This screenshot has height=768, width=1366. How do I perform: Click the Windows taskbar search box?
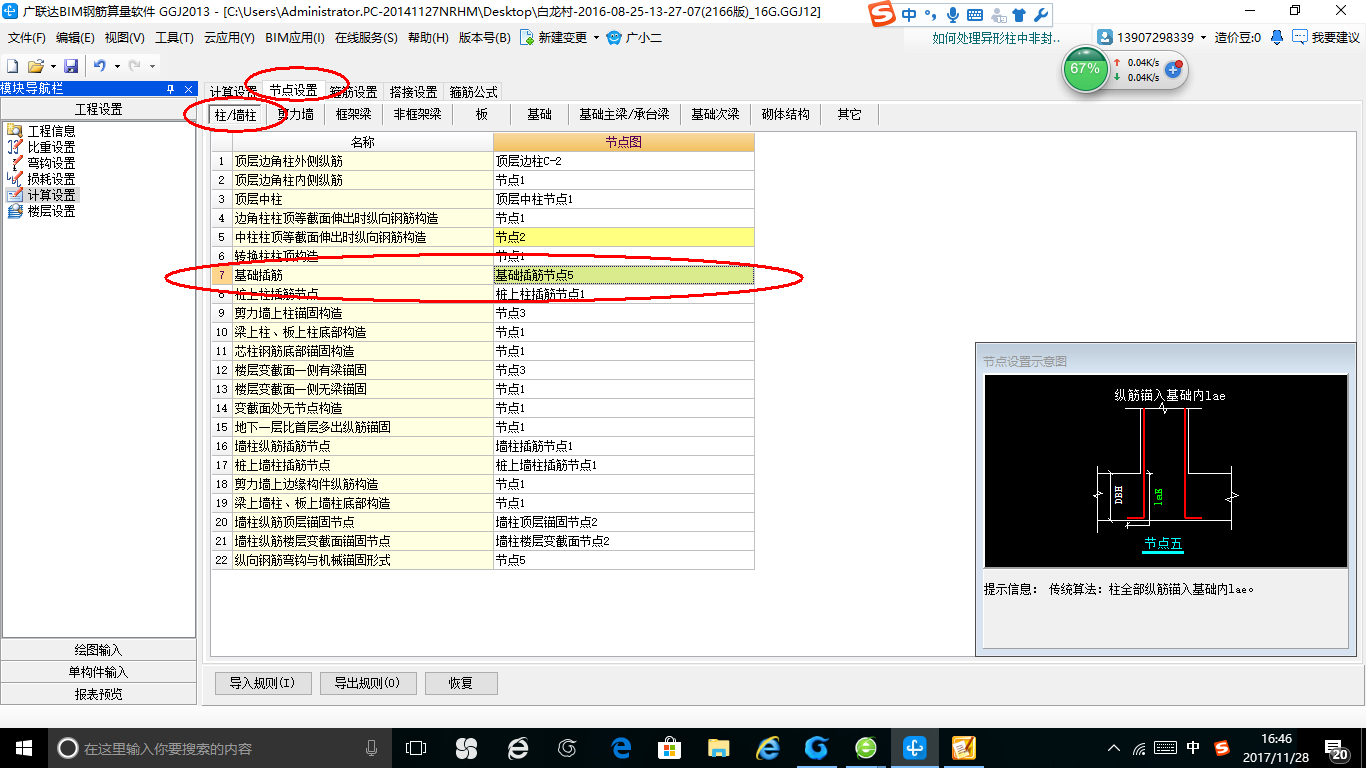(x=219, y=748)
